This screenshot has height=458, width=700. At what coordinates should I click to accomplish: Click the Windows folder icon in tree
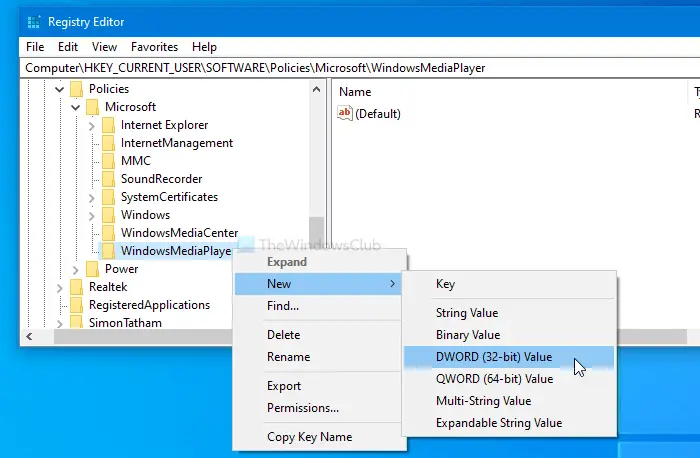tap(108, 215)
